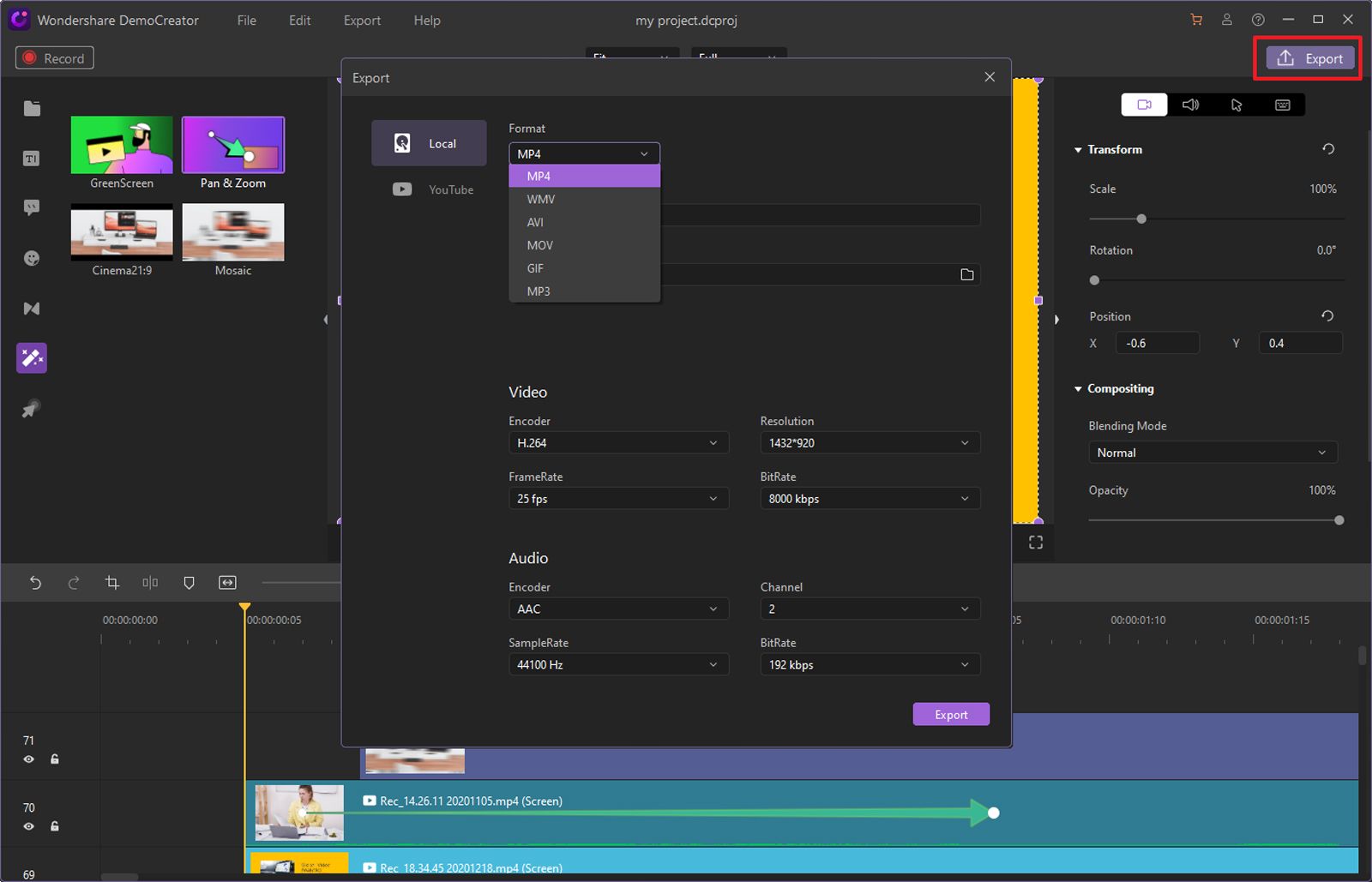Open the annotations panel
This screenshot has width=1372, height=882.
click(x=31, y=207)
